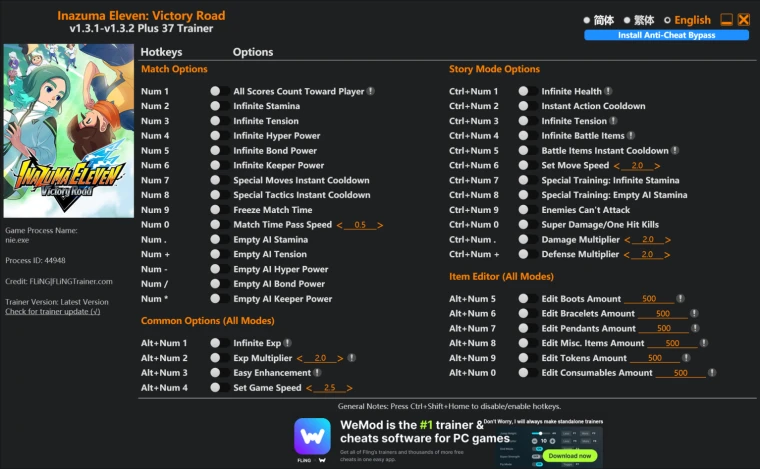The width and height of the screenshot is (760, 469).
Task: Decrease Set Move Speed using left arrow
Action: [617, 166]
